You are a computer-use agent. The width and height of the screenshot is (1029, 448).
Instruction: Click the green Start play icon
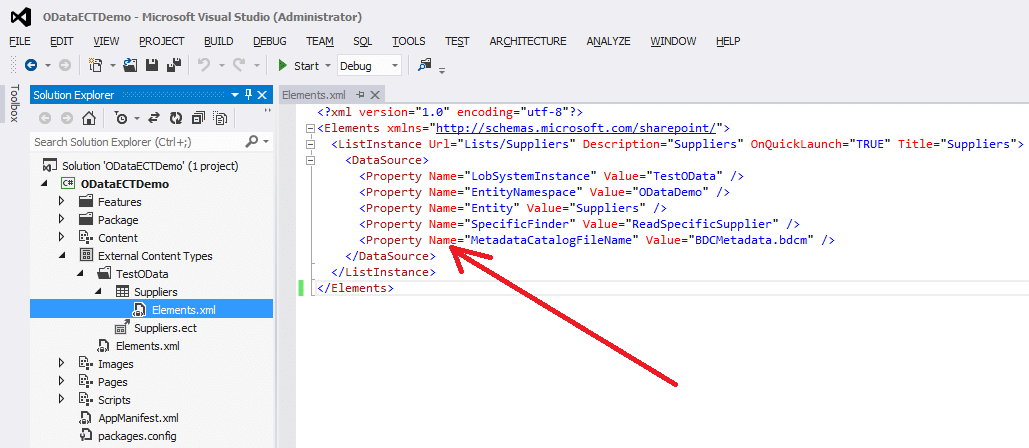point(283,66)
